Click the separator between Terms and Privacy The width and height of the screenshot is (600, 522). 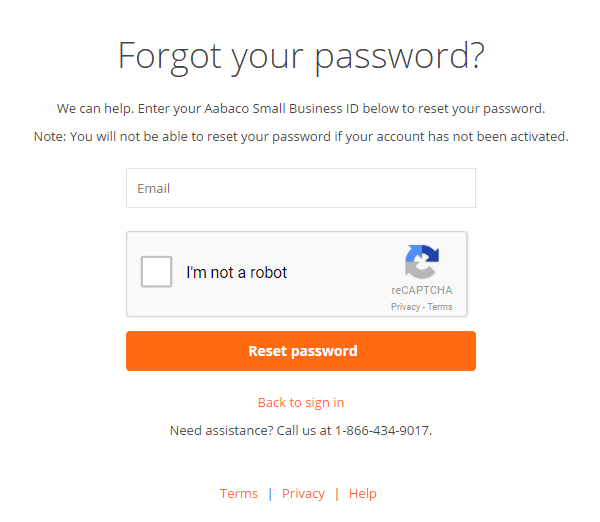point(270,493)
